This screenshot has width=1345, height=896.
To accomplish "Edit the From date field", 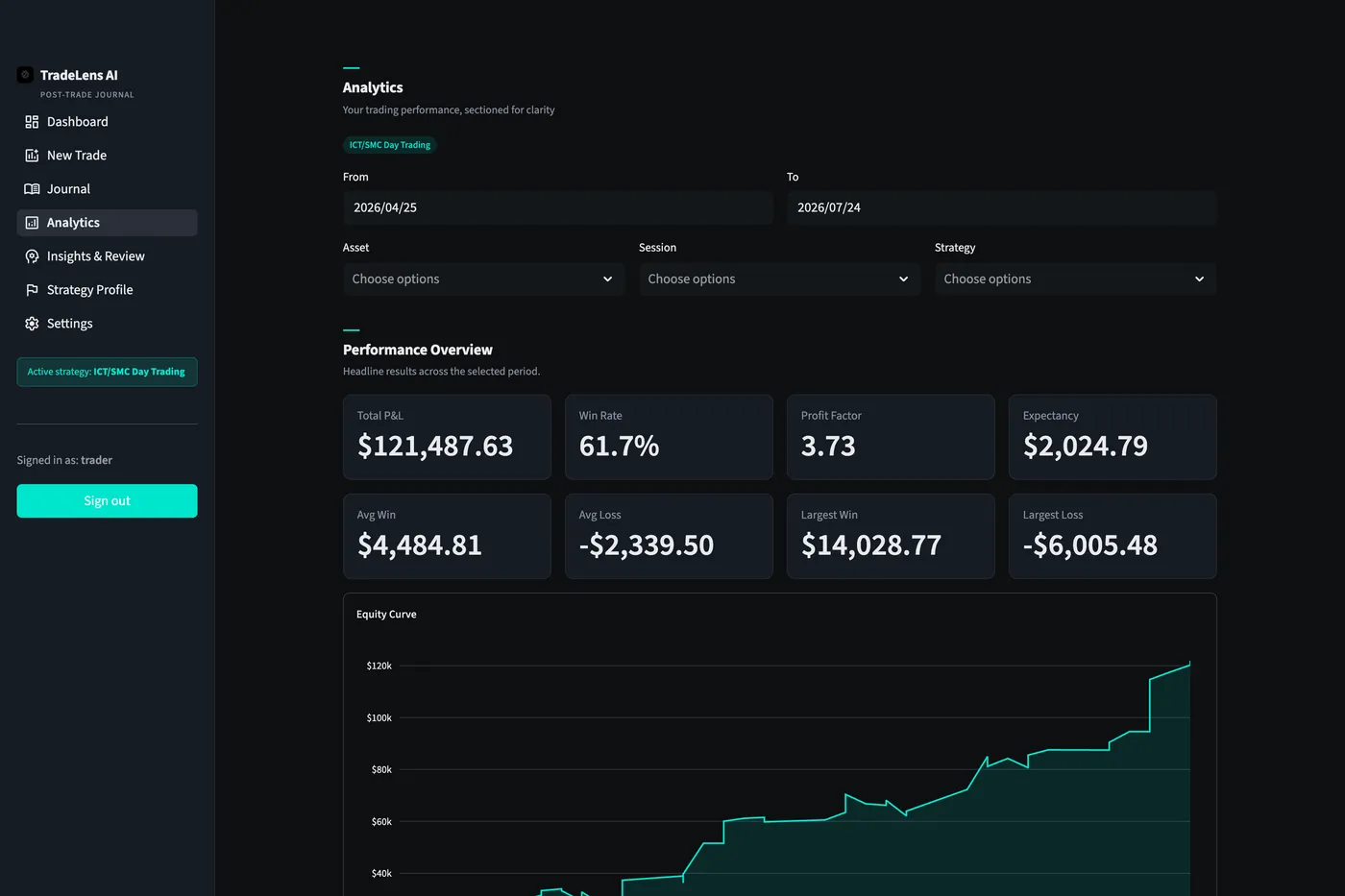I will coord(558,207).
